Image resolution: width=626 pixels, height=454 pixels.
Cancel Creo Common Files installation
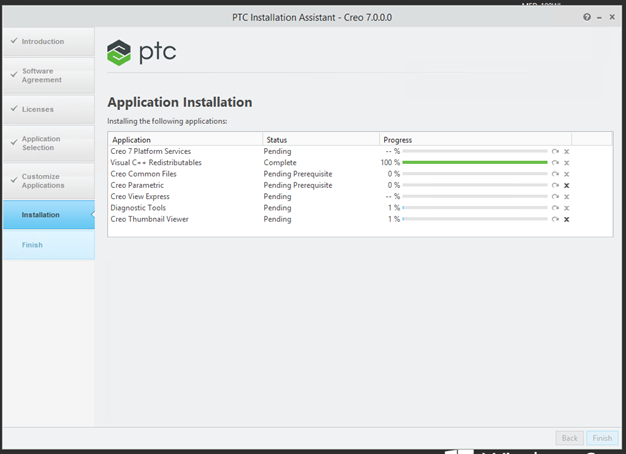566,174
